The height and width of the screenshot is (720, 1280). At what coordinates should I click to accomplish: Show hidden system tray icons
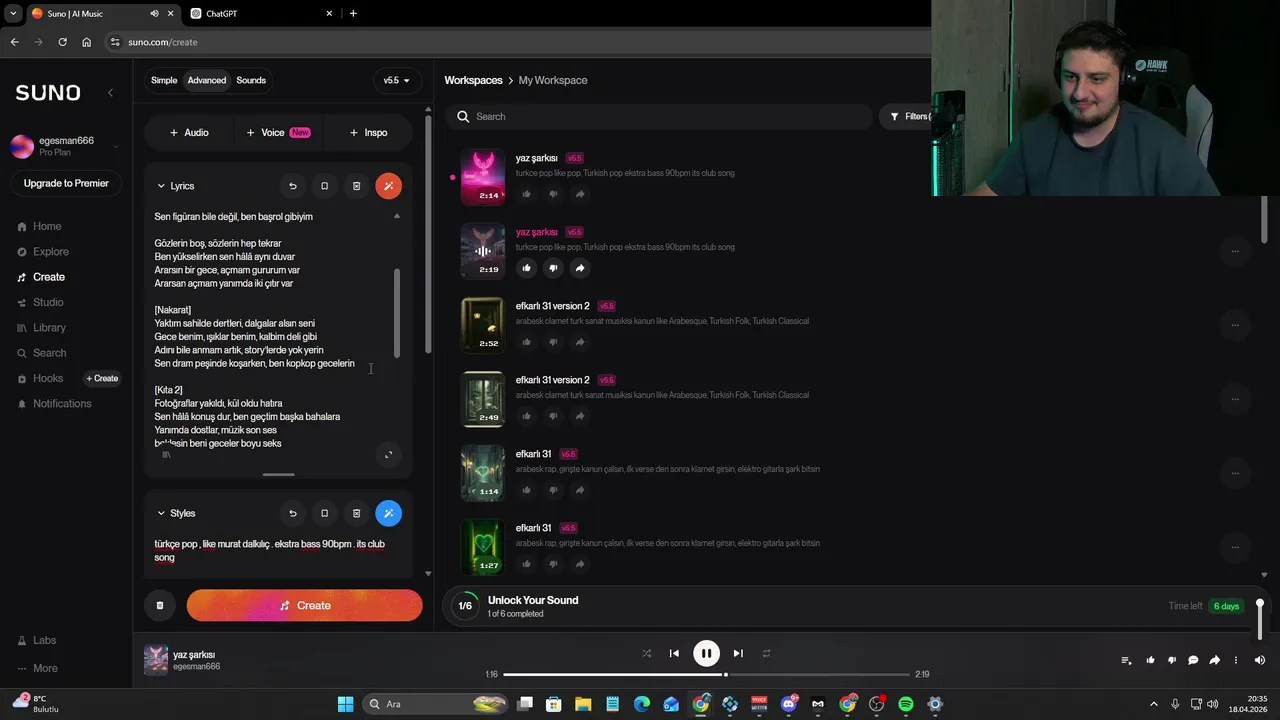1153,704
